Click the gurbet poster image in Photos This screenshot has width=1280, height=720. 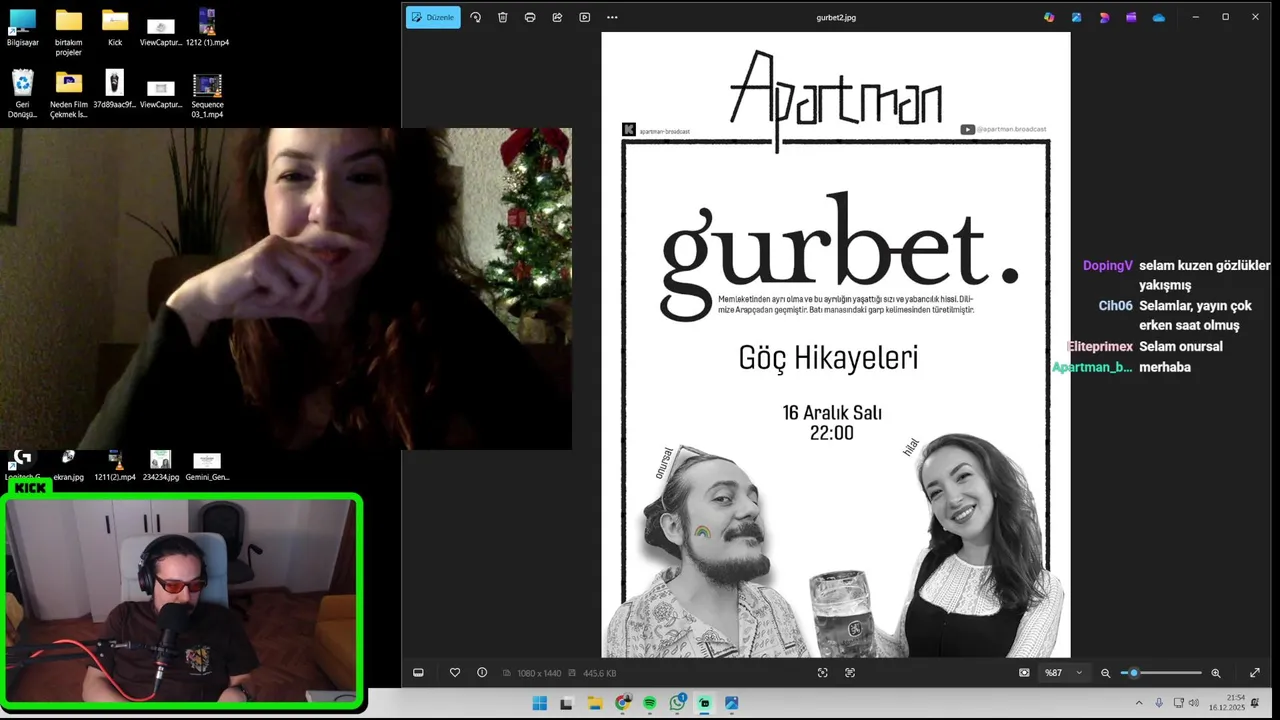(836, 345)
